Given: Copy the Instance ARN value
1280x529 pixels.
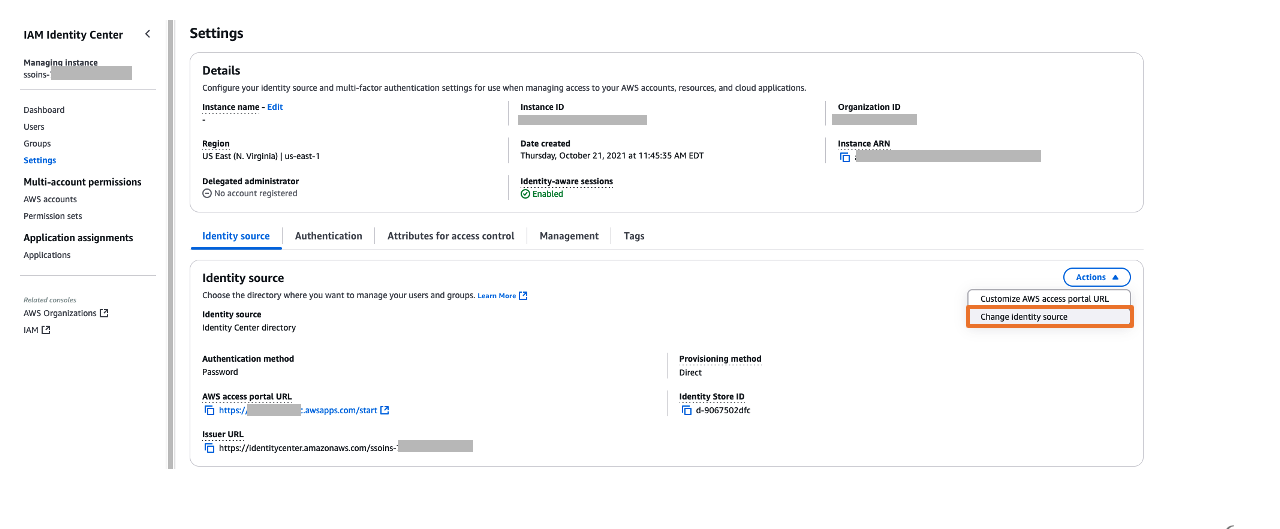Looking at the screenshot, I should pos(845,157).
